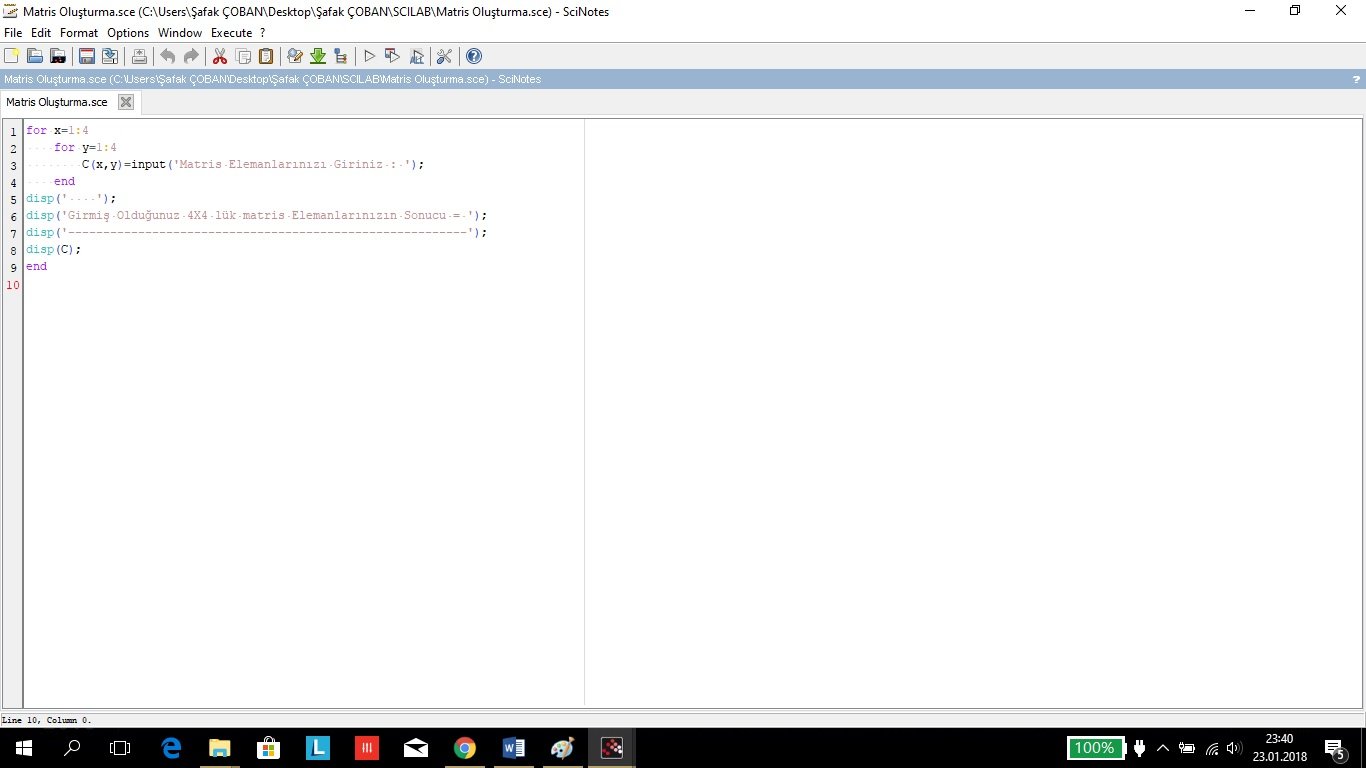This screenshot has height=768, width=1366.
Task: Launch Google Chrome from the taskbar
Action: [464, 748]
